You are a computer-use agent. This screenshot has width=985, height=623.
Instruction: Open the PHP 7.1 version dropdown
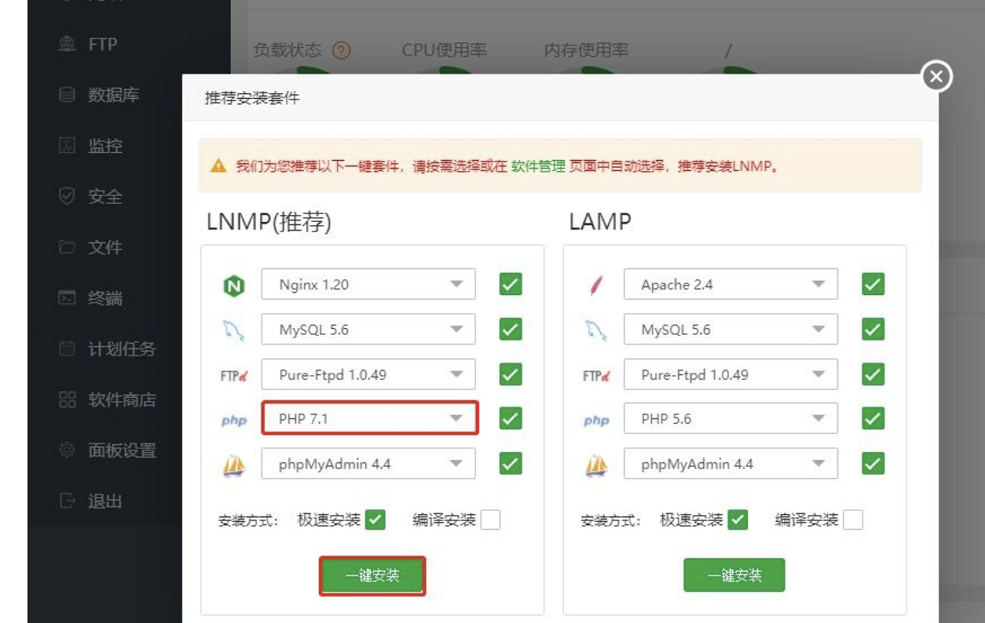tap(369, 419)
